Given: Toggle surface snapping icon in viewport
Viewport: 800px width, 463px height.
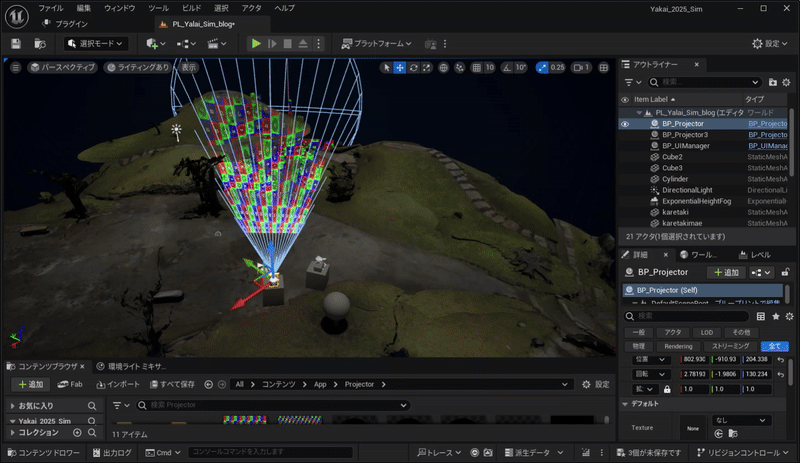Looking at the screenshot, I should tap(460, 67).
